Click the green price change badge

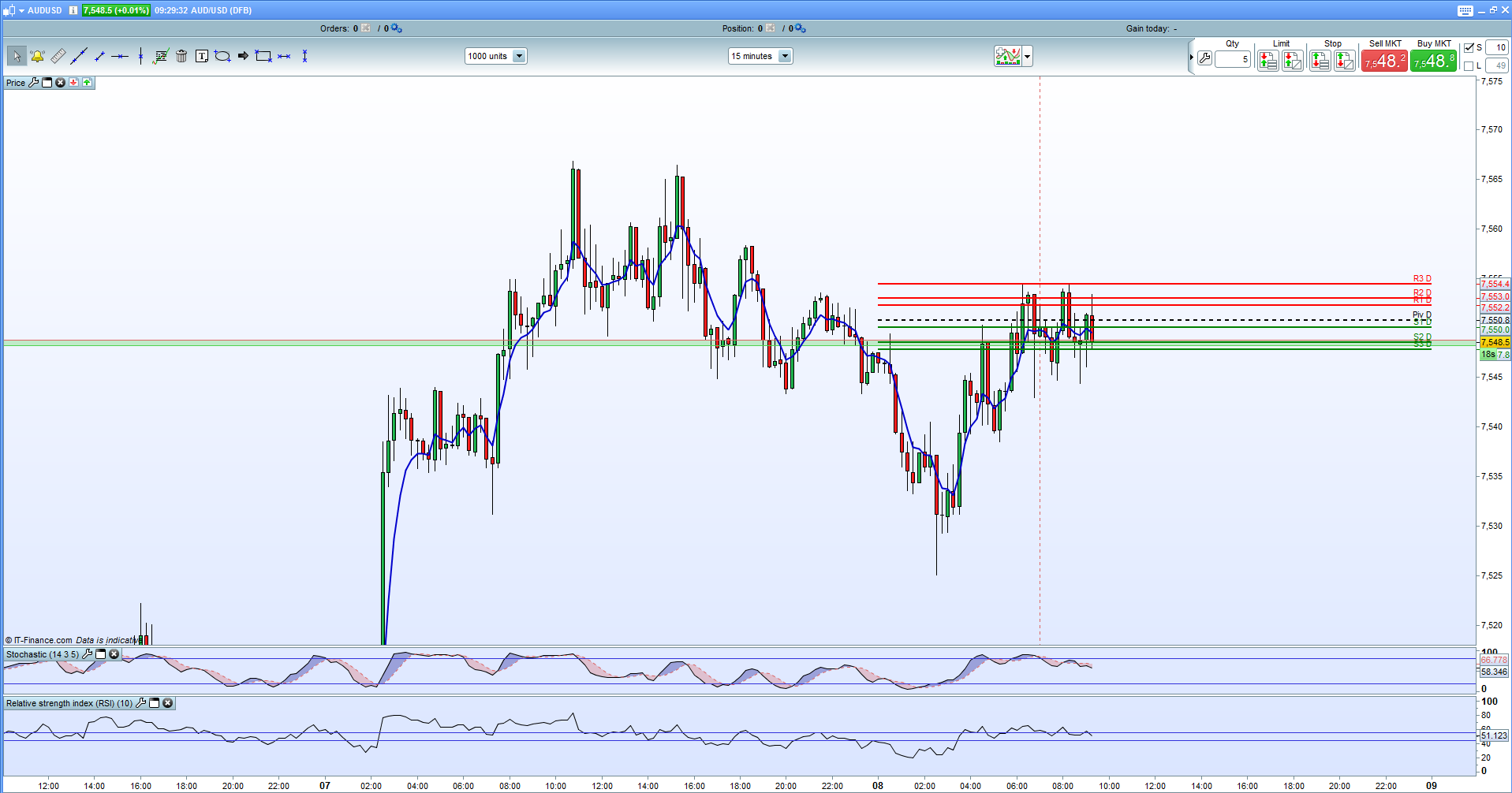(116, 10)
